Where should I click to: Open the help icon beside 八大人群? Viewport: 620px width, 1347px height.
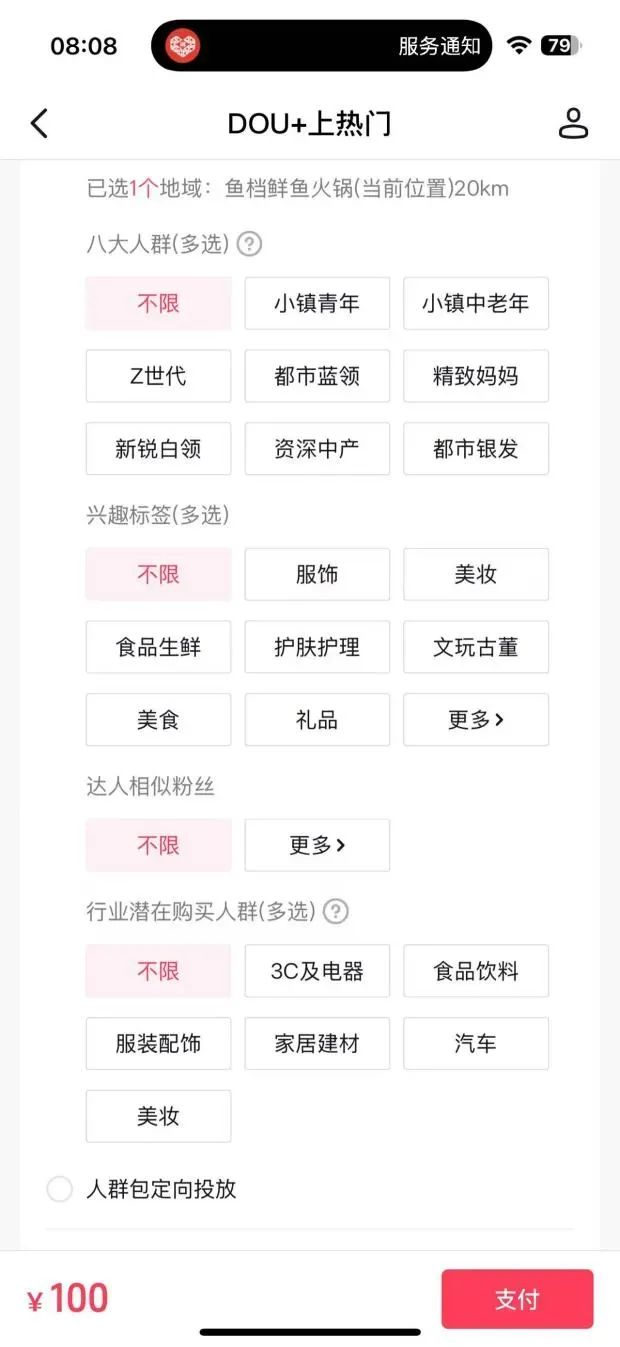(249, 244)
